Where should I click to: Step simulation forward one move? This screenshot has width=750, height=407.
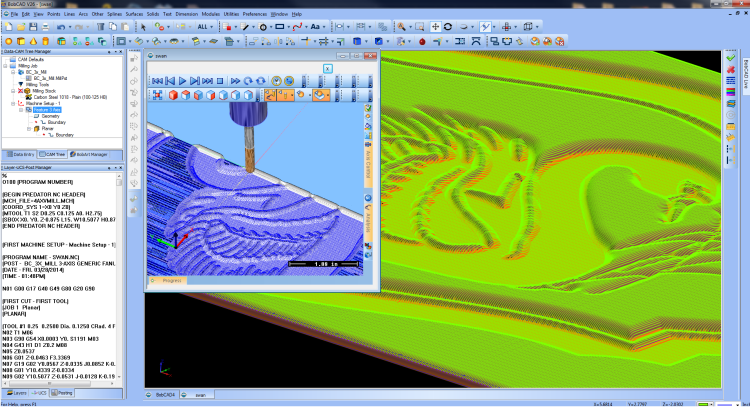click(195, 81)
